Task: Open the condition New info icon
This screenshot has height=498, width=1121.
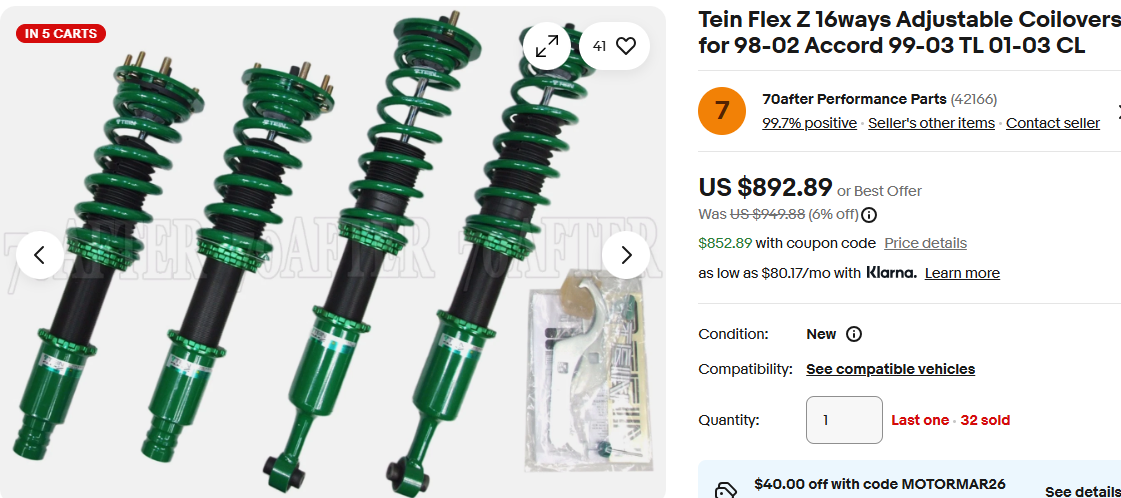Action: [x=854, y=334]
